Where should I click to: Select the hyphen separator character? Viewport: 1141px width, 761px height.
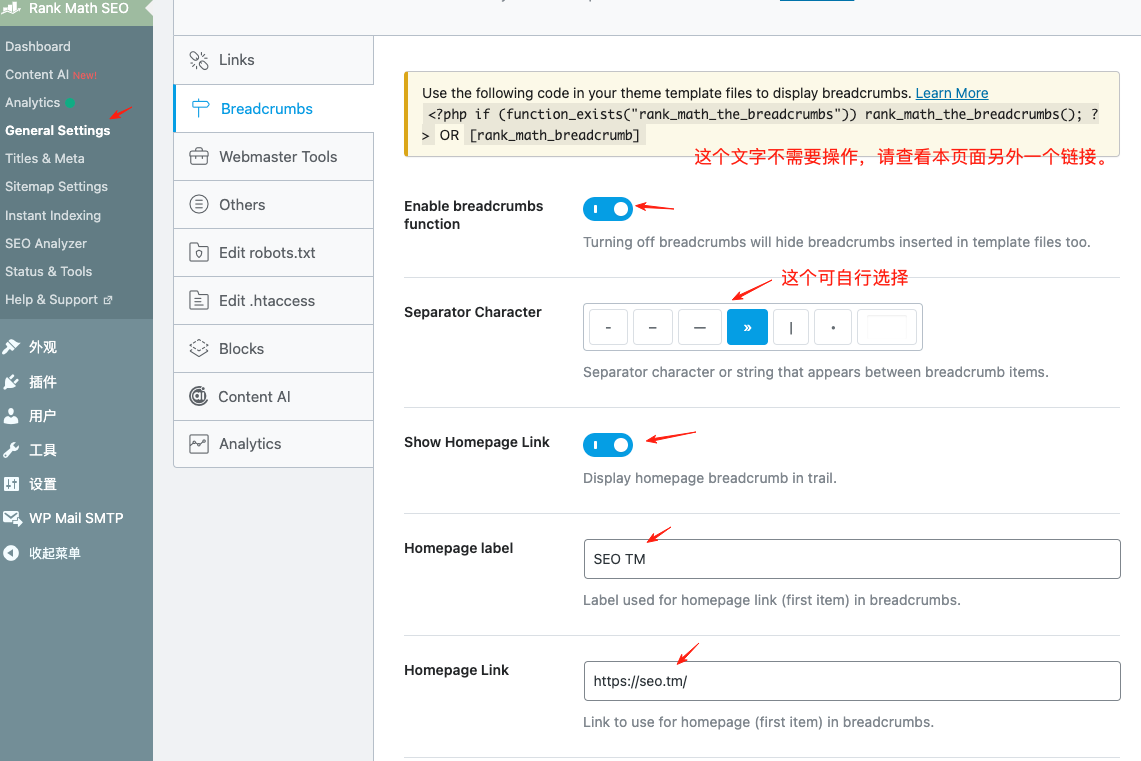click(x=608, y=327)
